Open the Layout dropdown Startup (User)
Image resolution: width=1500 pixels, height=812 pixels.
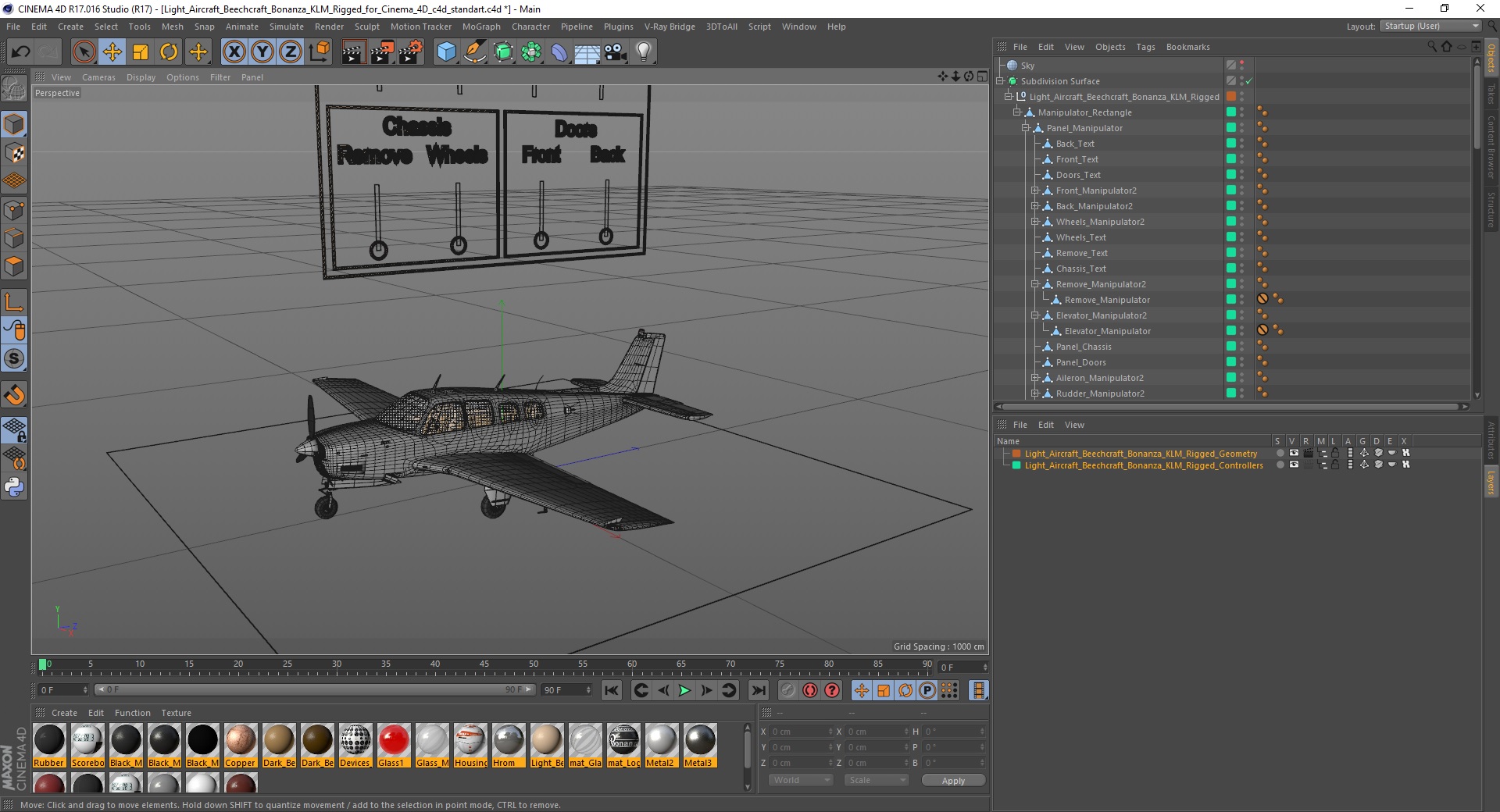(x=1430, y=26)
